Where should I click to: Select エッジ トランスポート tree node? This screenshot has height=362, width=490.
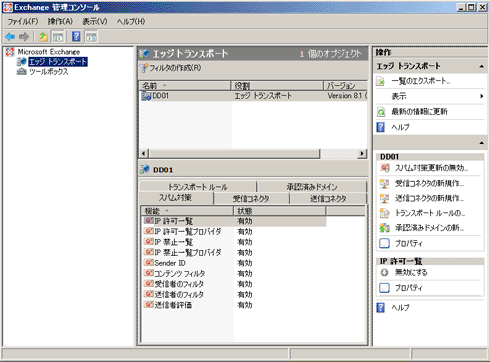(58, 62)
